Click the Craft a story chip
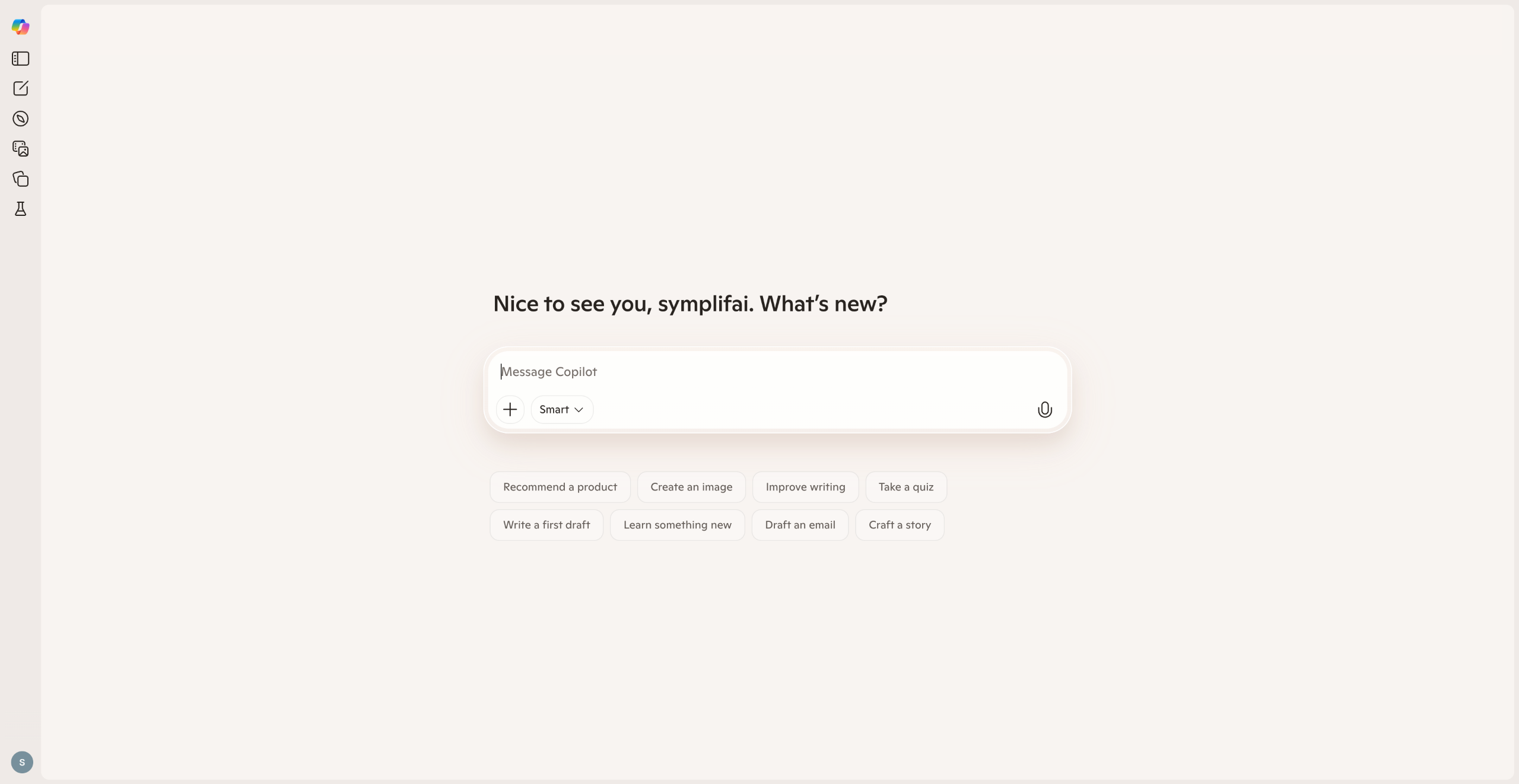The height and width of the screenshot is (784, 1519). click(900, 525)
